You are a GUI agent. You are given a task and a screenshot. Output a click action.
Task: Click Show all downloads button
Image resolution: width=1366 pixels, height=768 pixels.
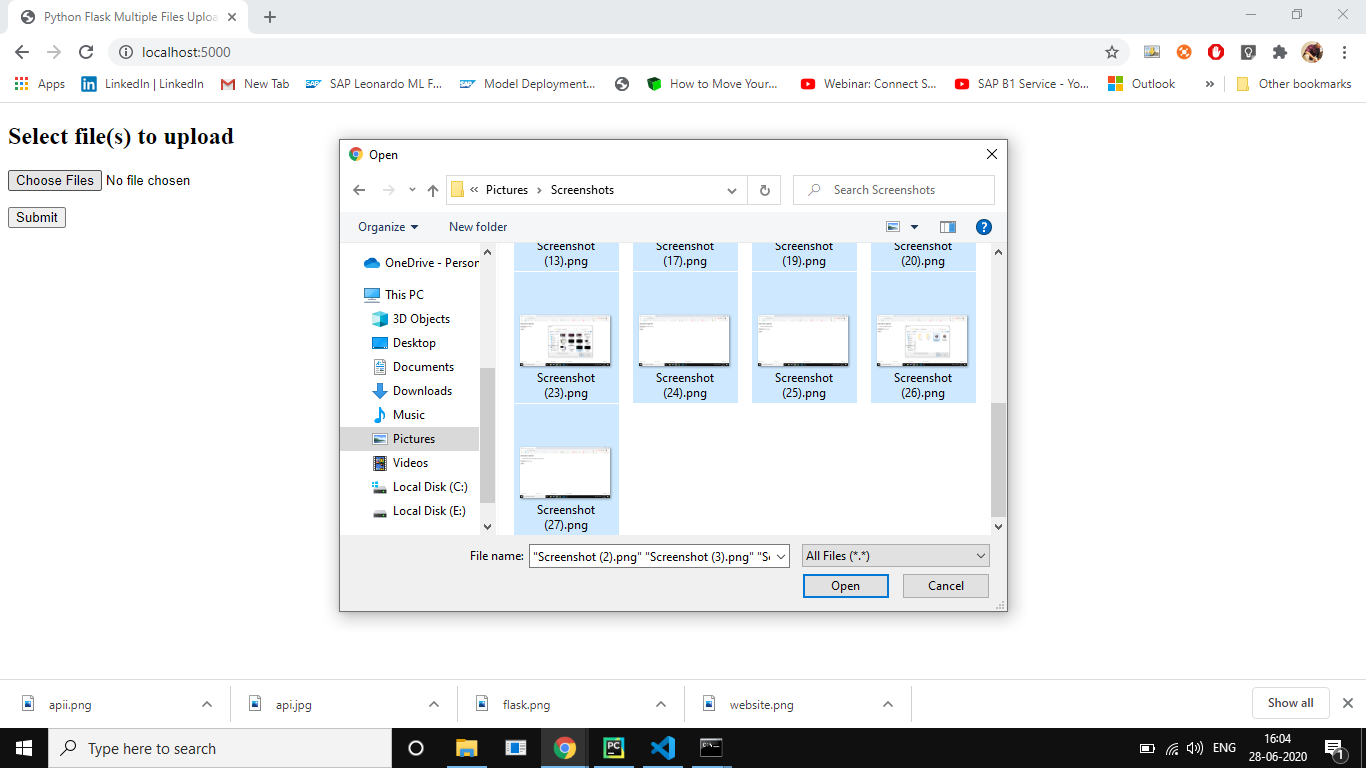coord(1290,703)
